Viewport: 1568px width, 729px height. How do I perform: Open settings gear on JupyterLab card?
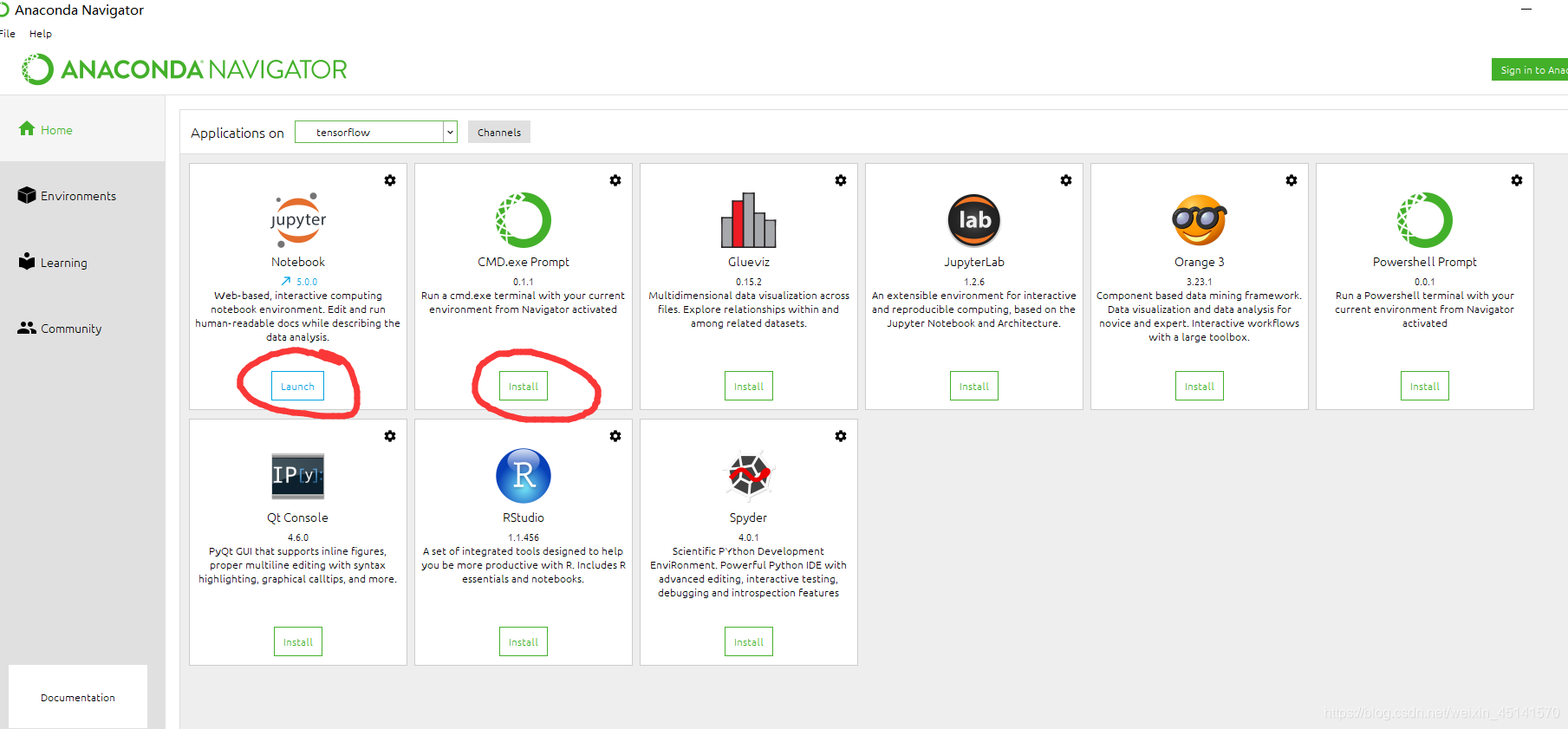[1066, 180]
